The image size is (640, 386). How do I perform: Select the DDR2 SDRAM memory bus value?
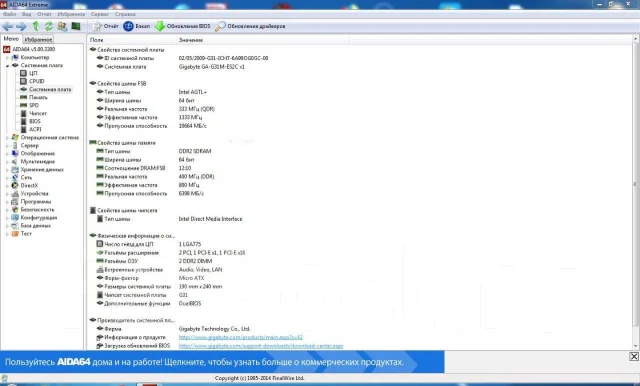(x=195, y=151)
